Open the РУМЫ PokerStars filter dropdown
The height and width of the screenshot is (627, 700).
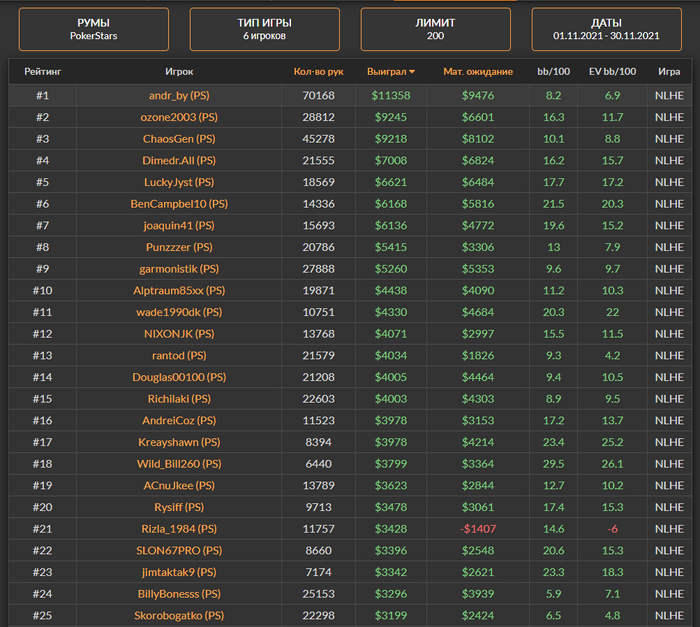(94, 29)
